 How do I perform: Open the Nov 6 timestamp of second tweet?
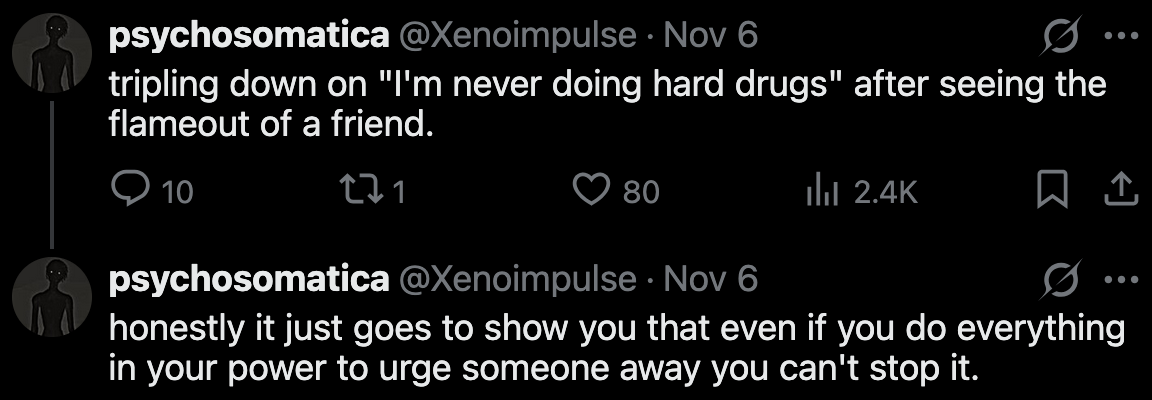coord(710,280)
